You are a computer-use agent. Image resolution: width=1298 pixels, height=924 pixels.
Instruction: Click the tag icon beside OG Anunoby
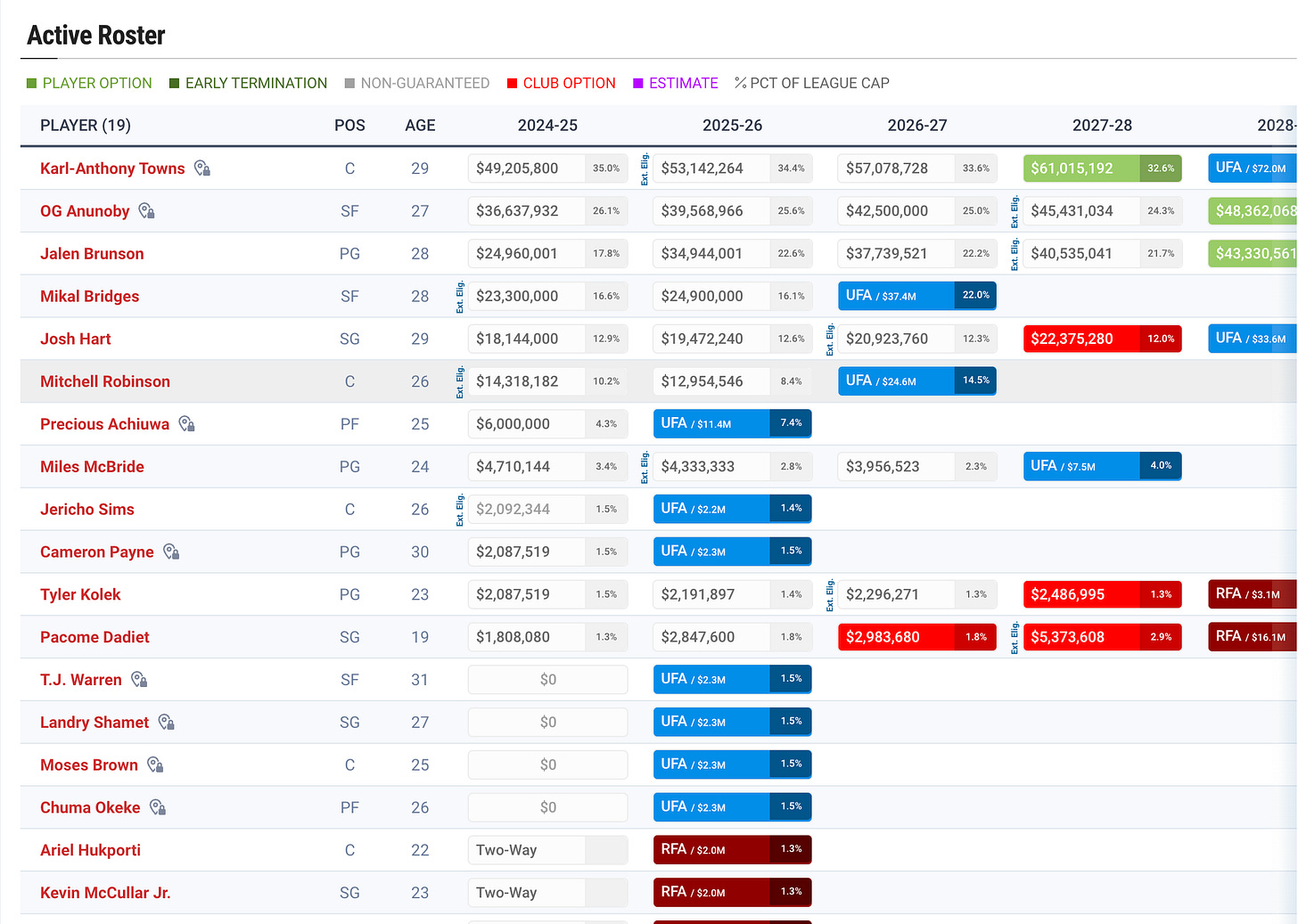coord(147,211)
